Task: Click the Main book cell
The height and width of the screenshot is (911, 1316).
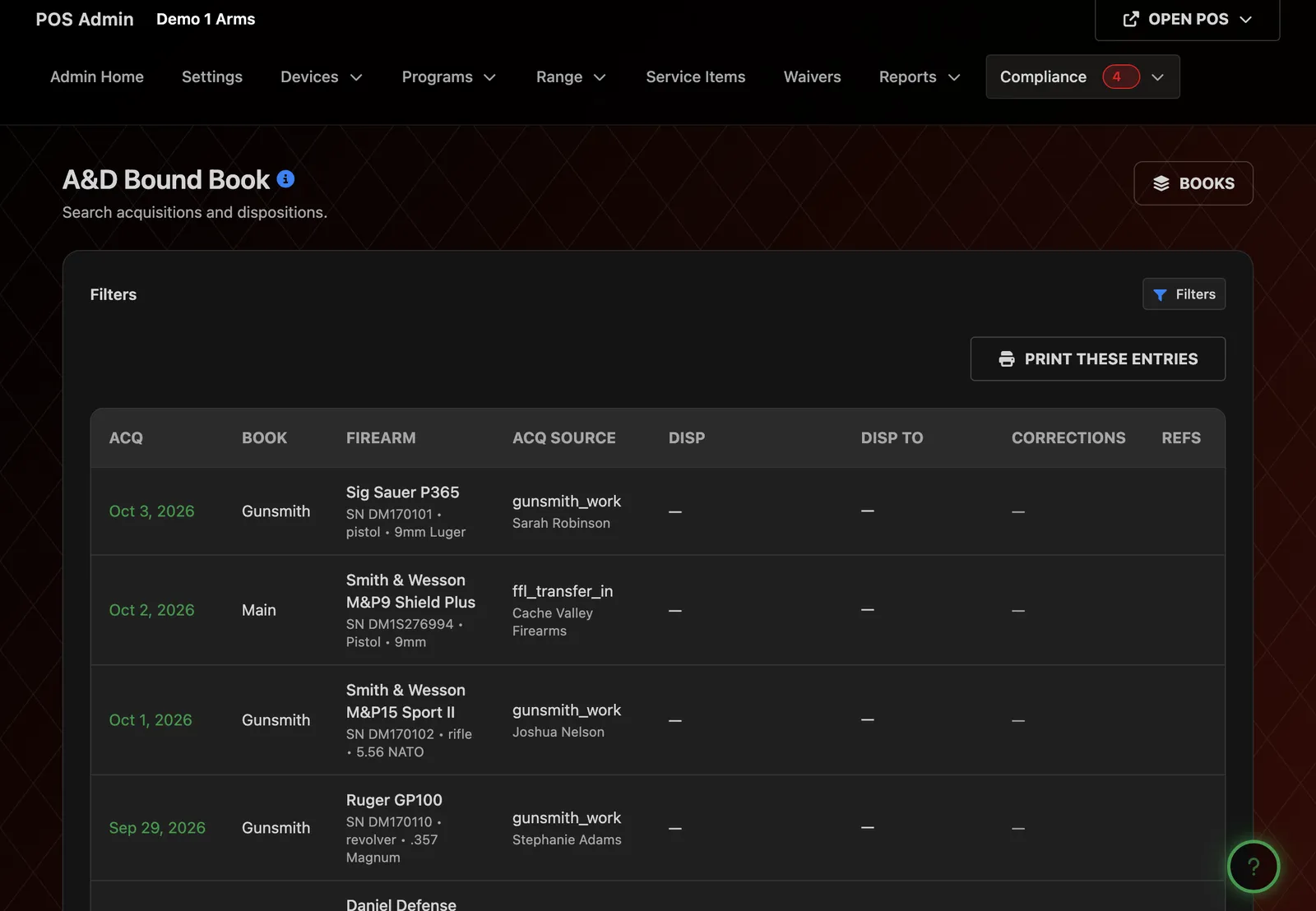Action: (259, 610)
